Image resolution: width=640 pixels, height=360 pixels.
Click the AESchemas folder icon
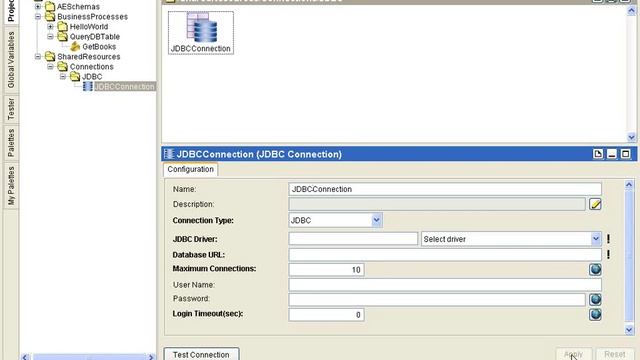click(x=50, y=7)
